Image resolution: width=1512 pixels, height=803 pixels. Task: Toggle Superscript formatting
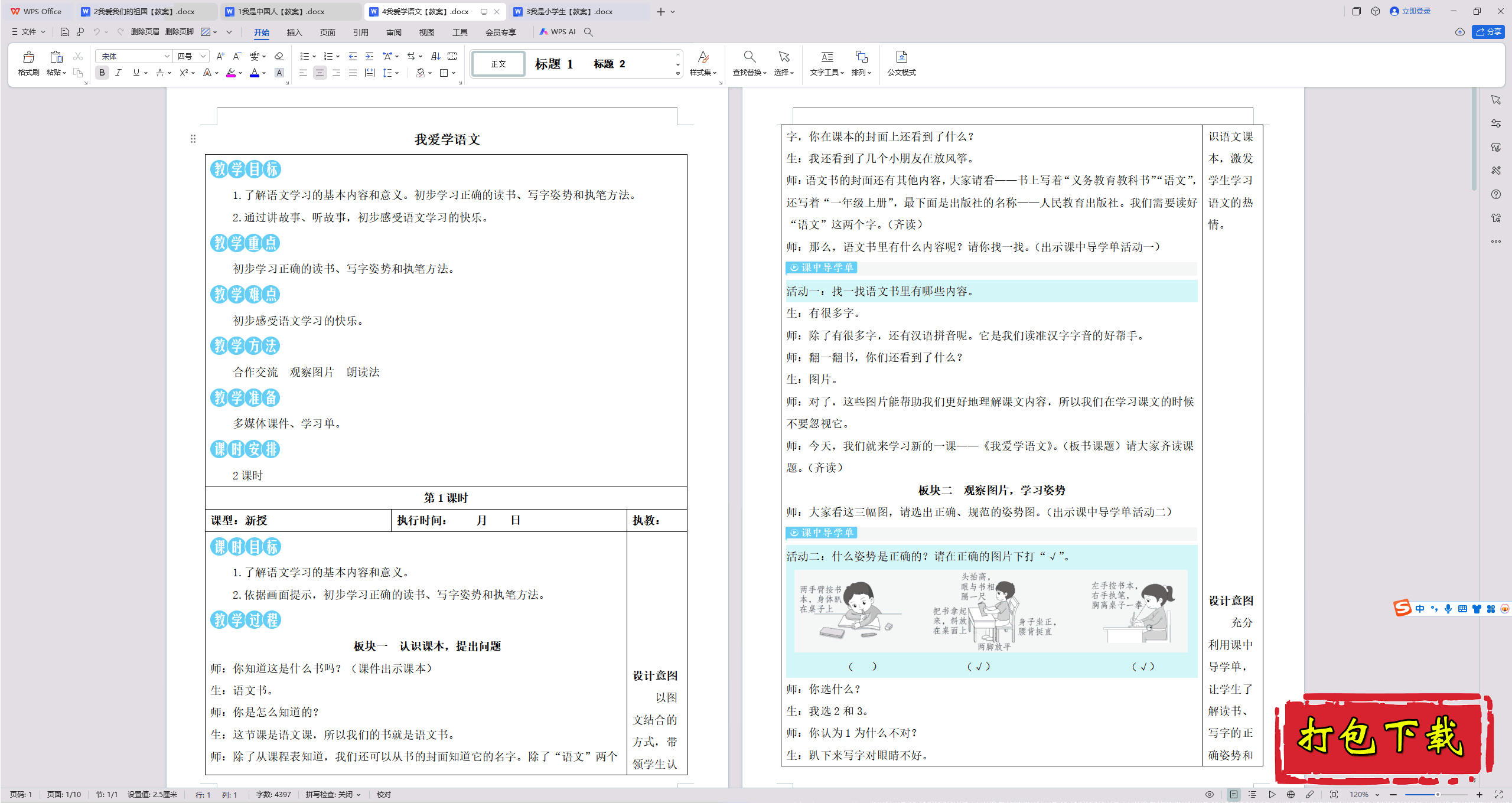pyautogui.click(x=184, y=73)
